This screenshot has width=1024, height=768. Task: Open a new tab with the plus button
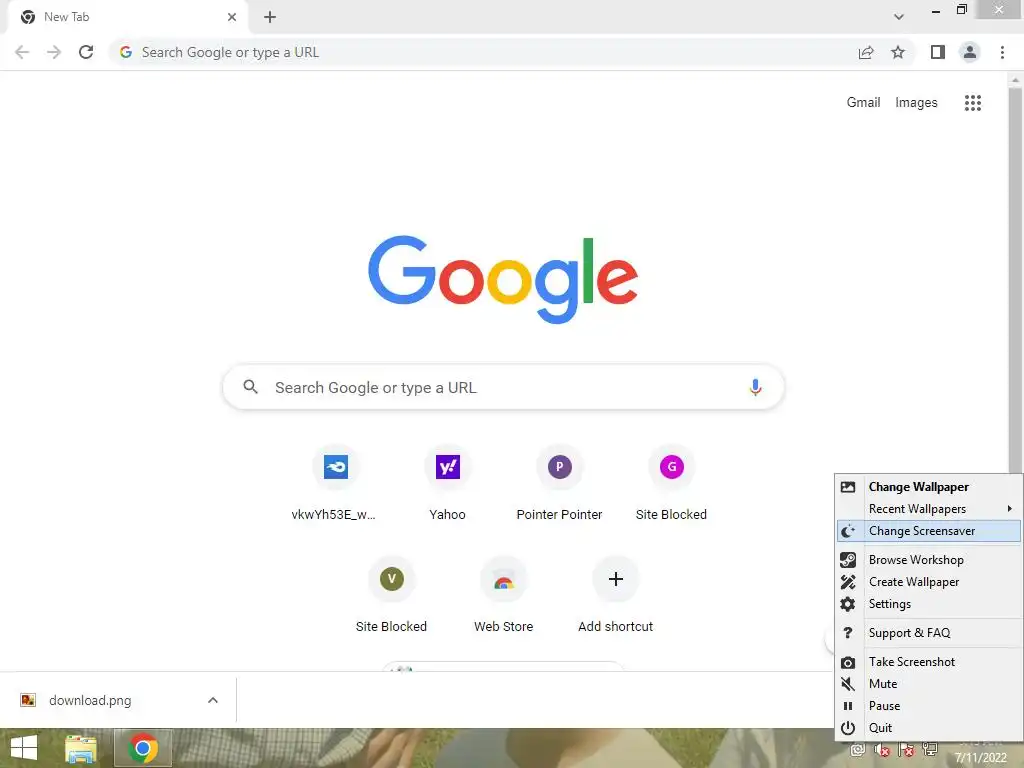(270, 17)
